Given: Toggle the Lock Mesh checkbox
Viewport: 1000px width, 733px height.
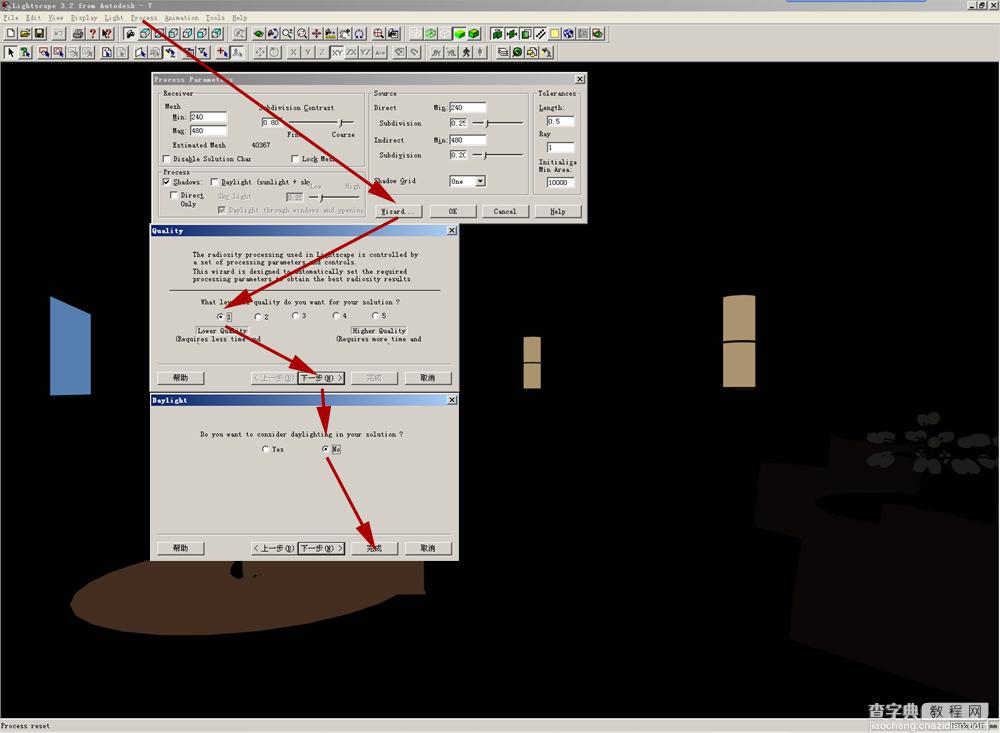Looking at the screenshot, I should pyautogui.click(x=295, y=158).
